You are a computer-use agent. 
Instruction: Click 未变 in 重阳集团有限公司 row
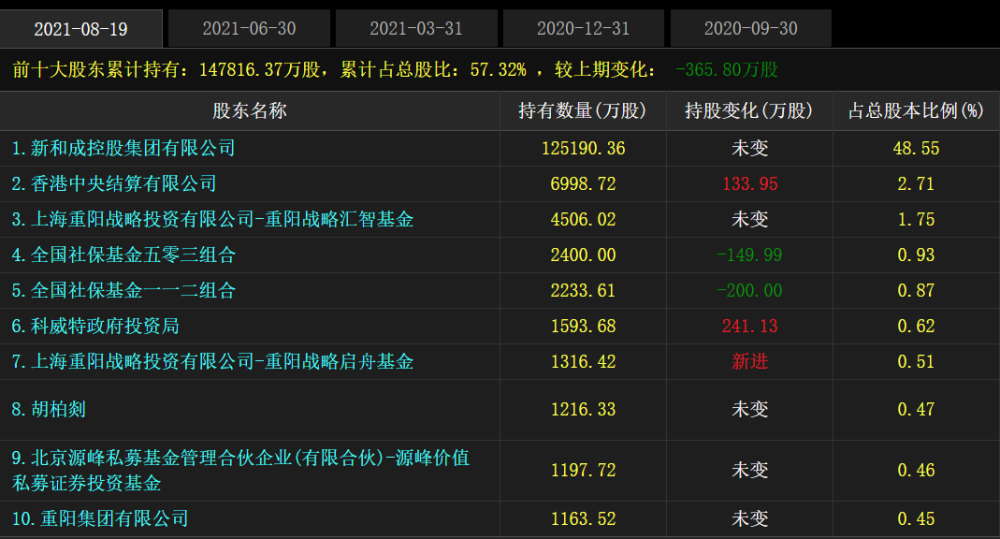coord(749,519)
